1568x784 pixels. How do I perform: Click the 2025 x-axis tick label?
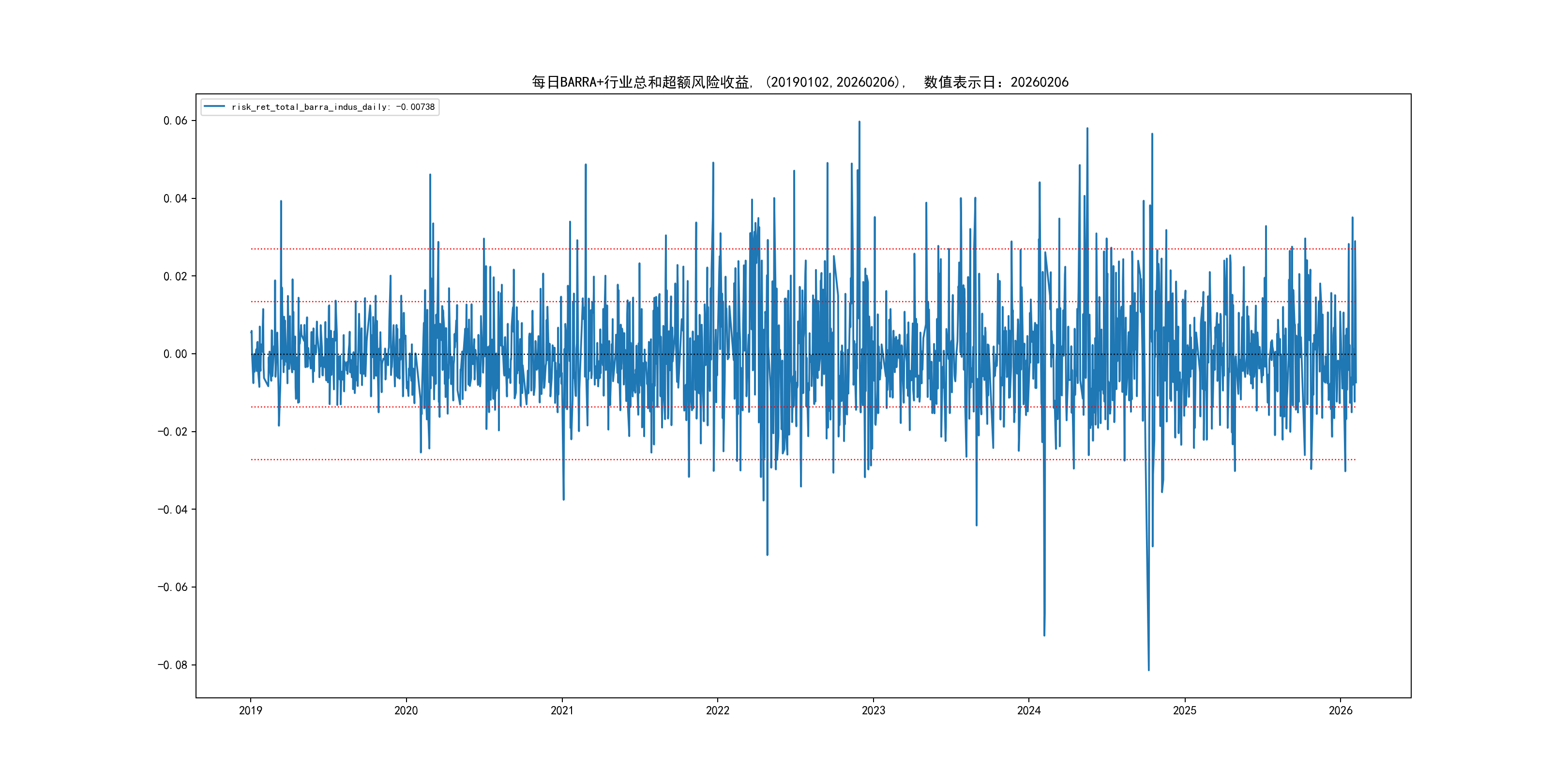1185,710
